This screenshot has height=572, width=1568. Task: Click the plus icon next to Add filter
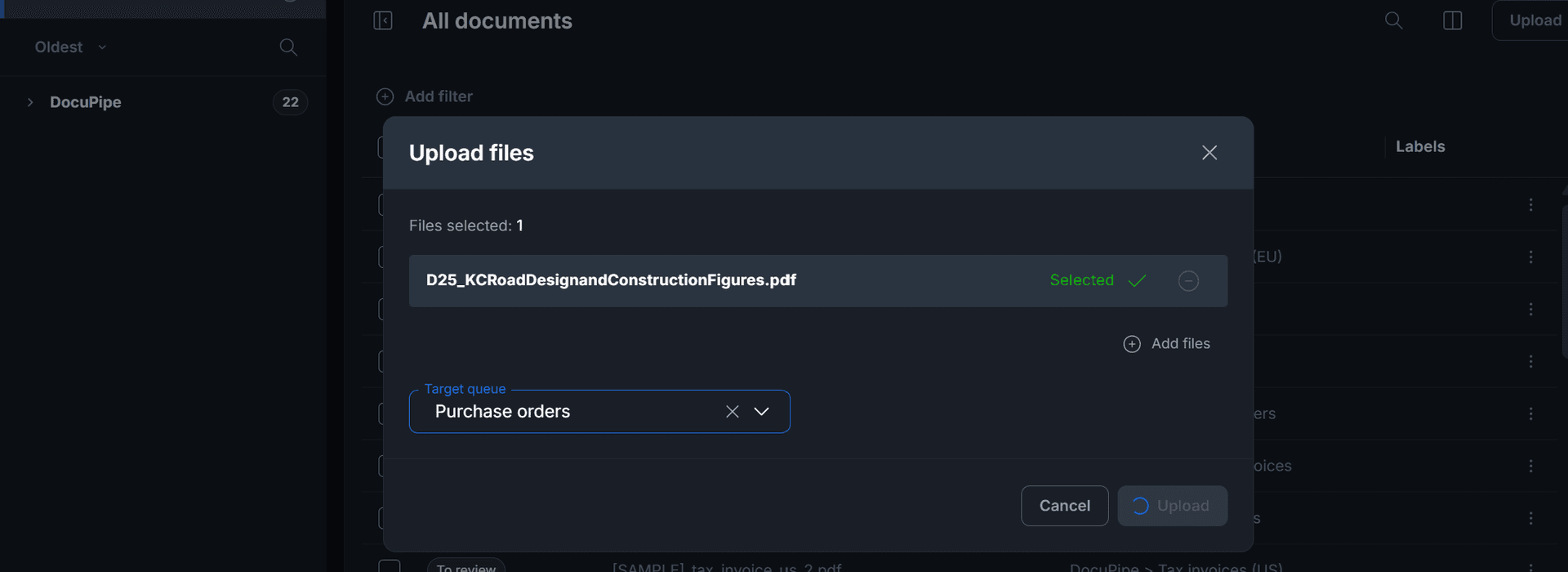click(385, 96)
